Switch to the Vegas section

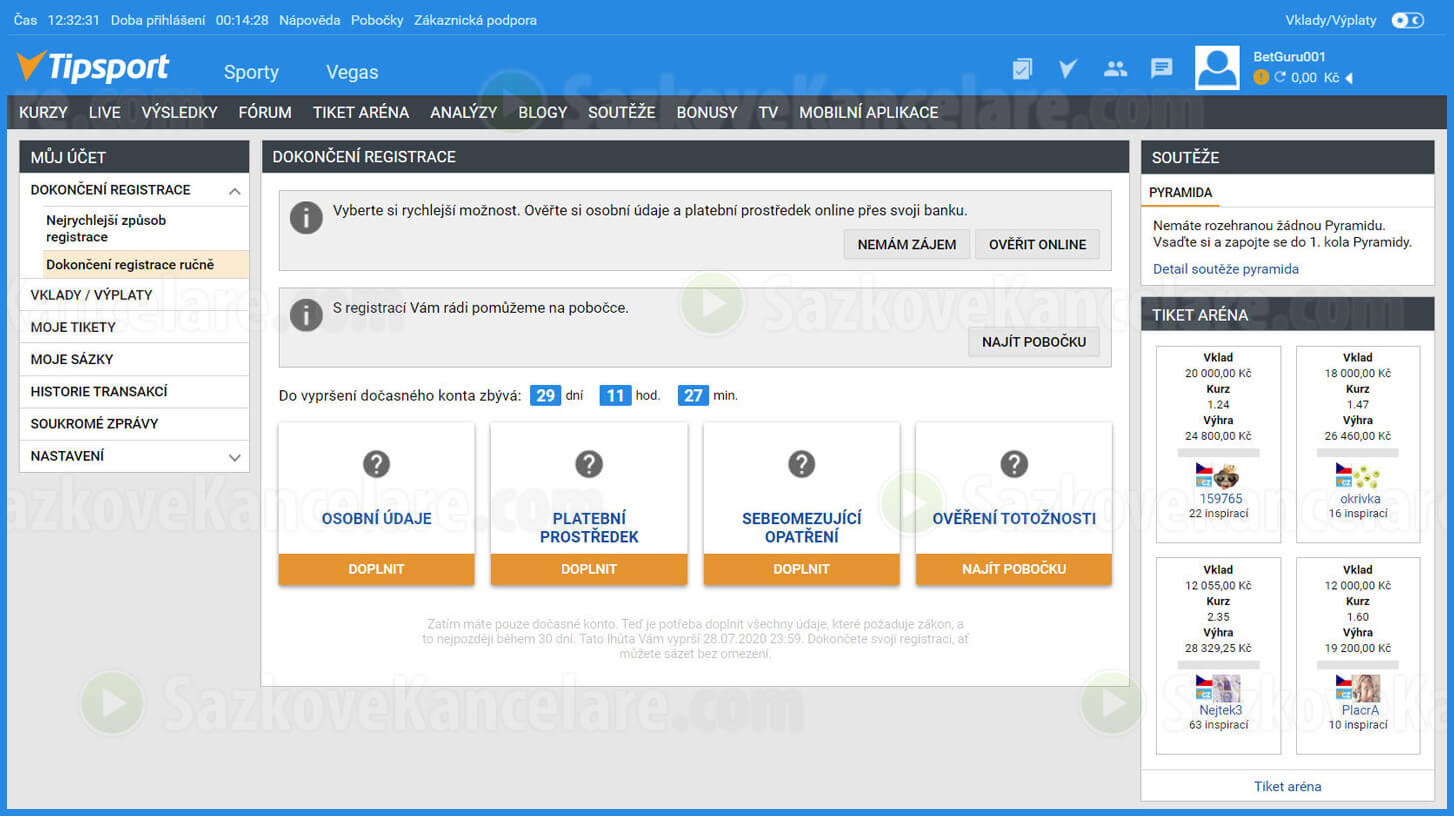pos(352,72)
